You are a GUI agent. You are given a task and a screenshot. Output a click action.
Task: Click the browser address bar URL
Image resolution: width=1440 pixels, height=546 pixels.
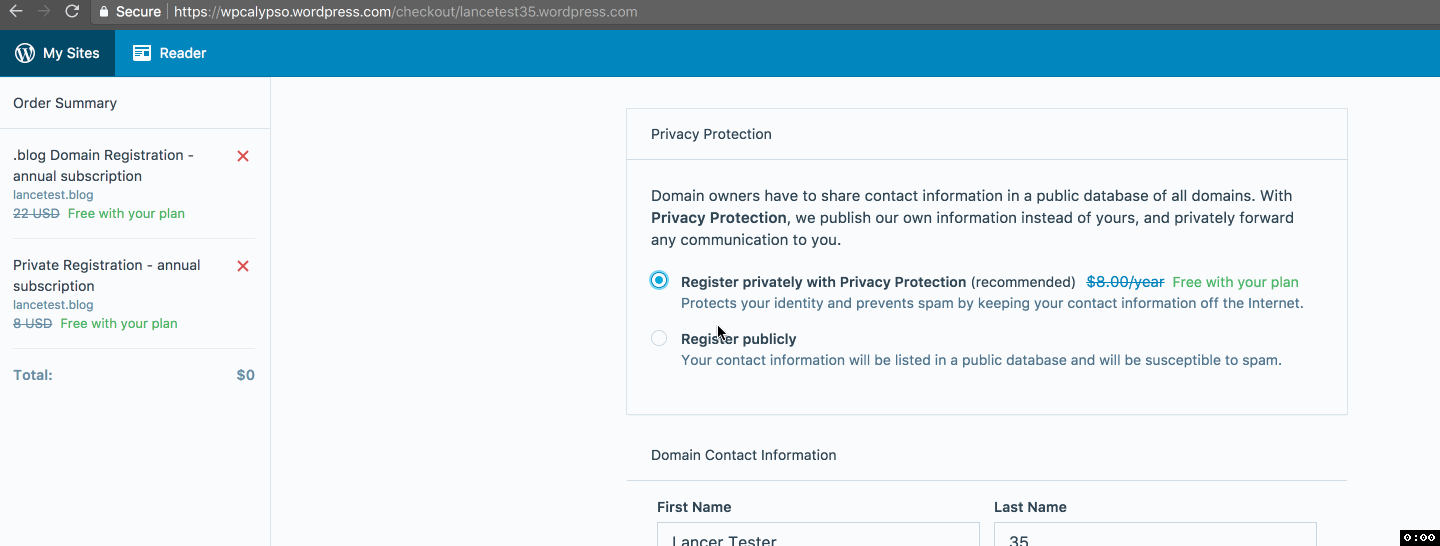coord(405,12)
